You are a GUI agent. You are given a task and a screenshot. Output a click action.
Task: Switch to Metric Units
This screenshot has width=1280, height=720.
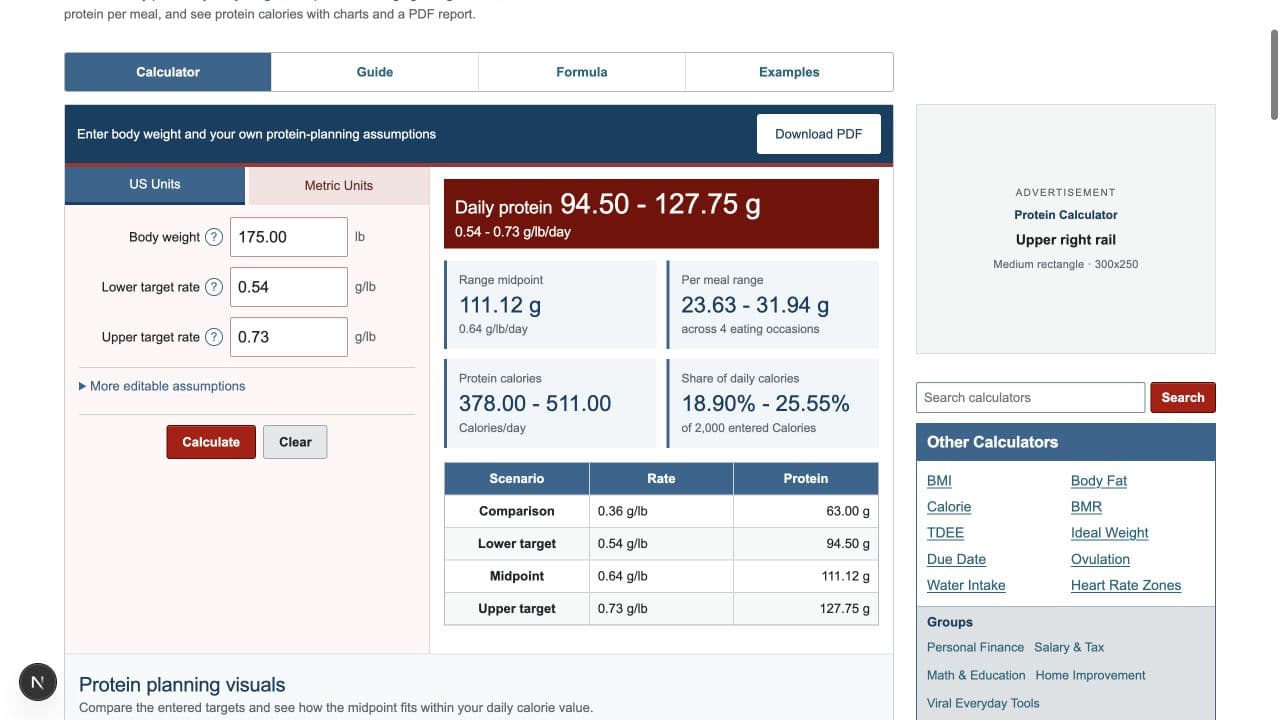(339, 186)
